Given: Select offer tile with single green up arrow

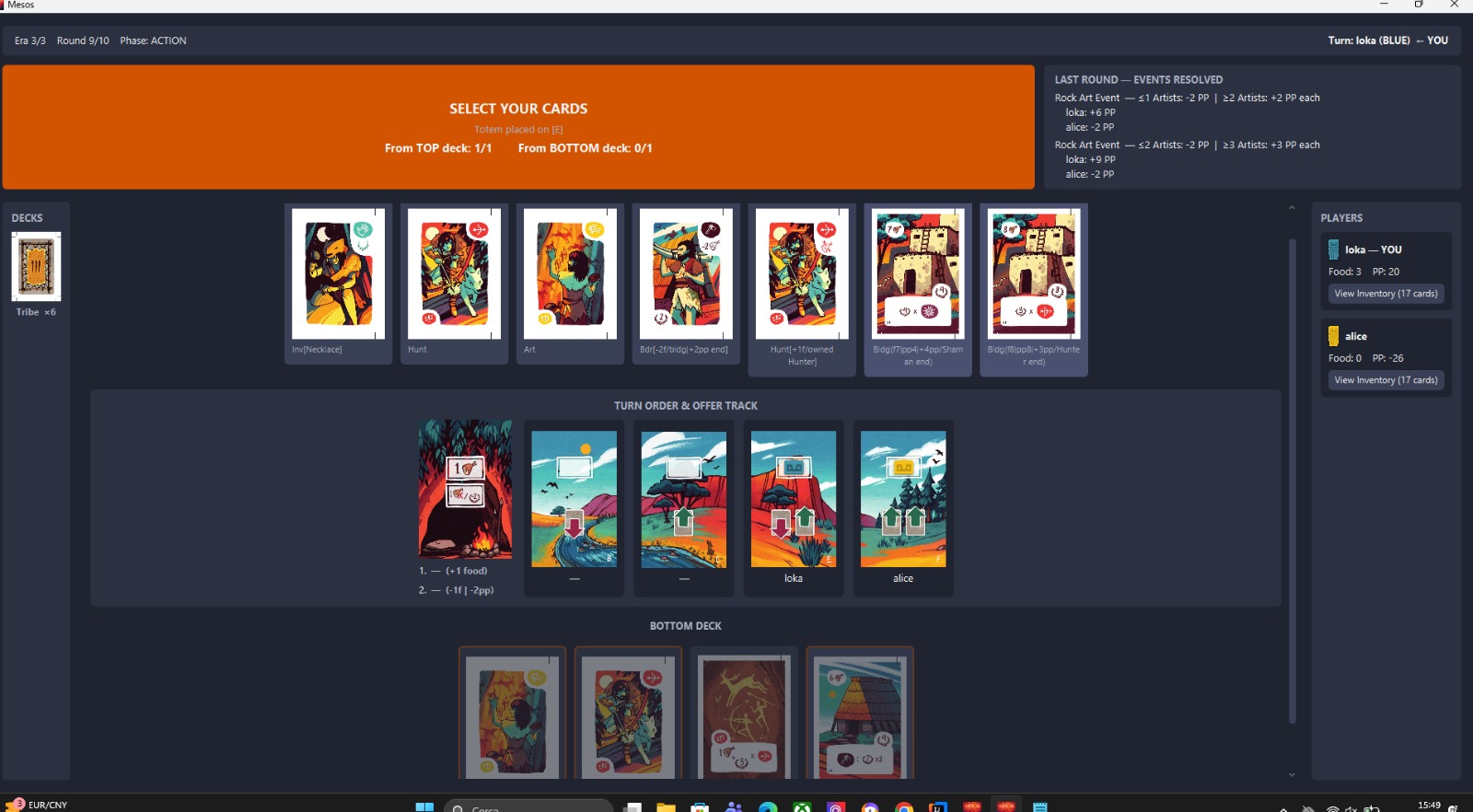Looking at the screenshot, I should (x=684, y=499).
